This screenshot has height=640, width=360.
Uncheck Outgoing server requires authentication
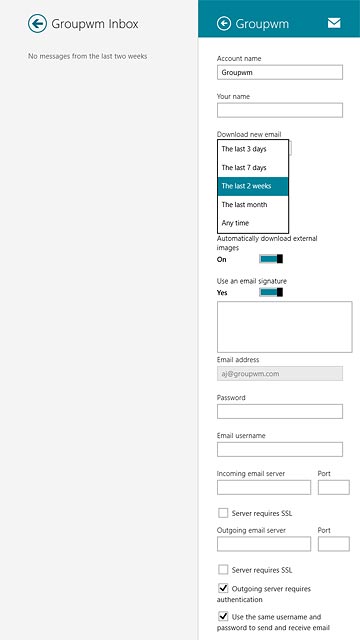pos(223,589)
